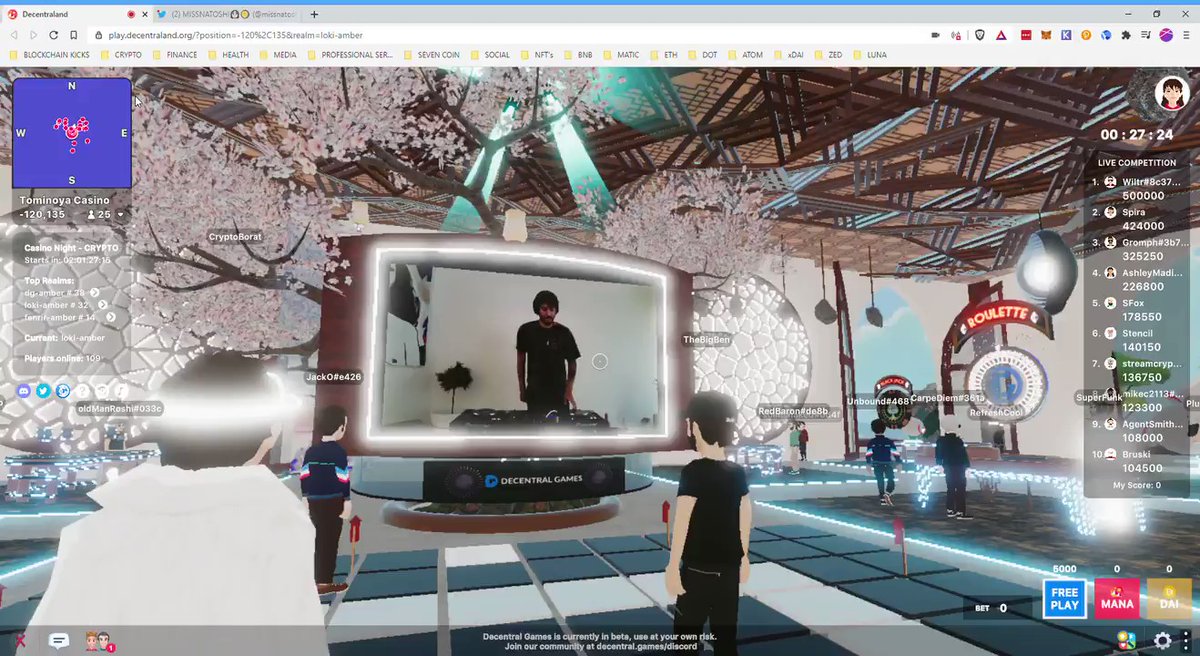This screenshot has width=1200, height=656.
Task: Open LUNA bookmark folder
Action: coord(869,55)
